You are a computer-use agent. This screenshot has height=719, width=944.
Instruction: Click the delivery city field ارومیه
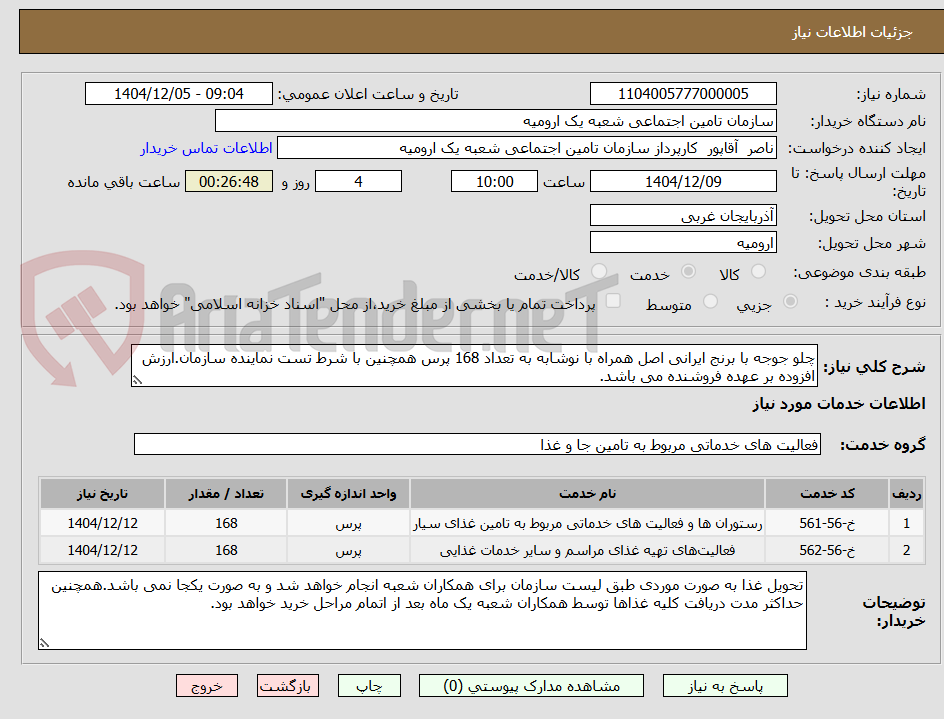[683, 243]
